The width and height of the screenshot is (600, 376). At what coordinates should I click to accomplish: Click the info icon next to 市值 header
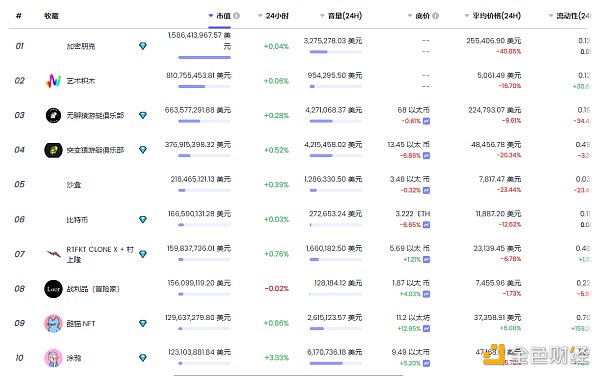[x=236, y=16]
